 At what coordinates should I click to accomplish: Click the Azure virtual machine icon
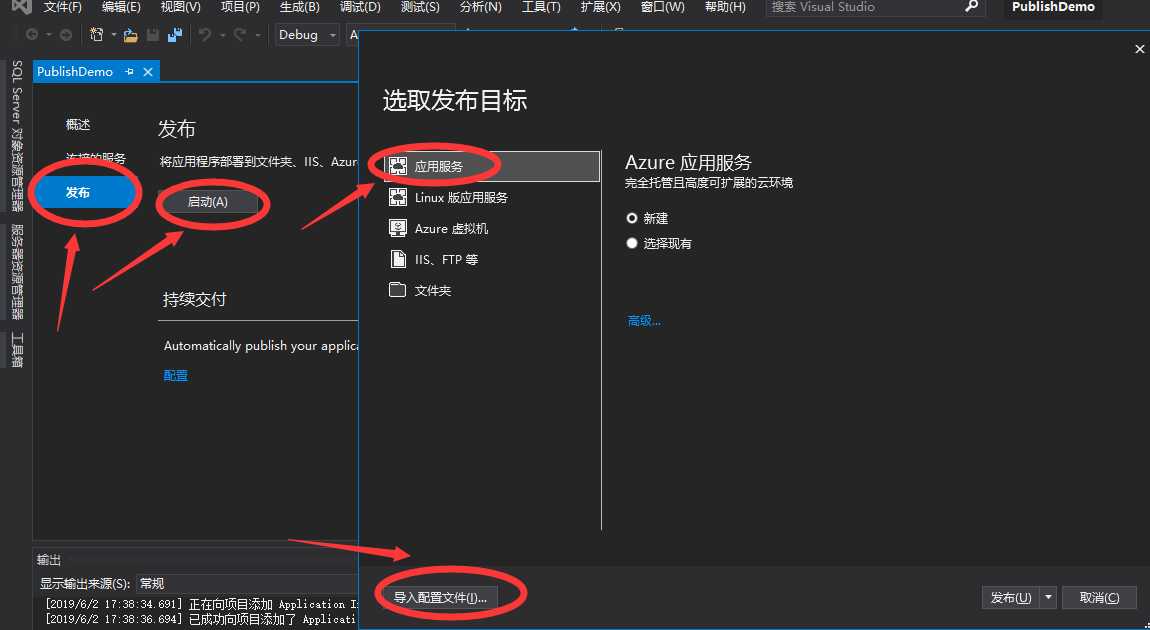click(398, 228)
